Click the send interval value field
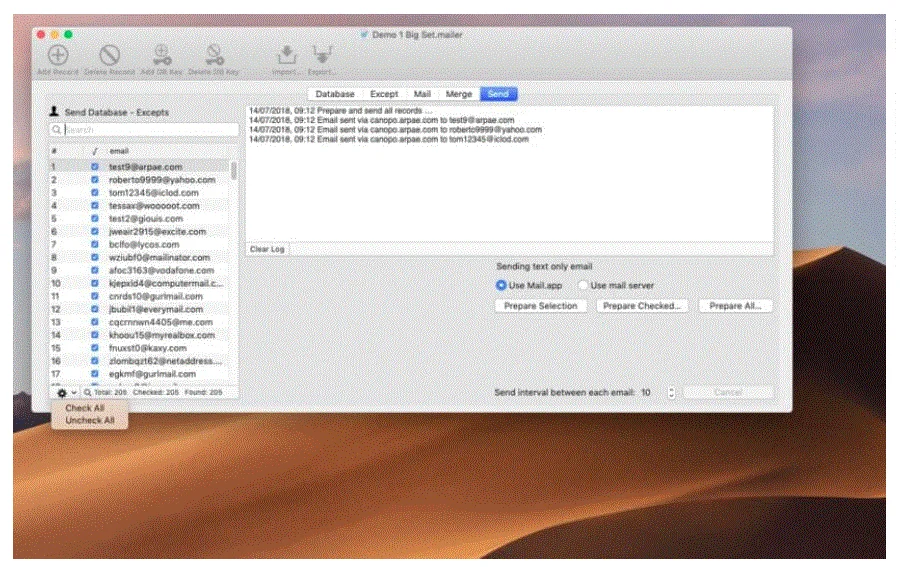This screenshot has height=567, width=900. point(646,393)
